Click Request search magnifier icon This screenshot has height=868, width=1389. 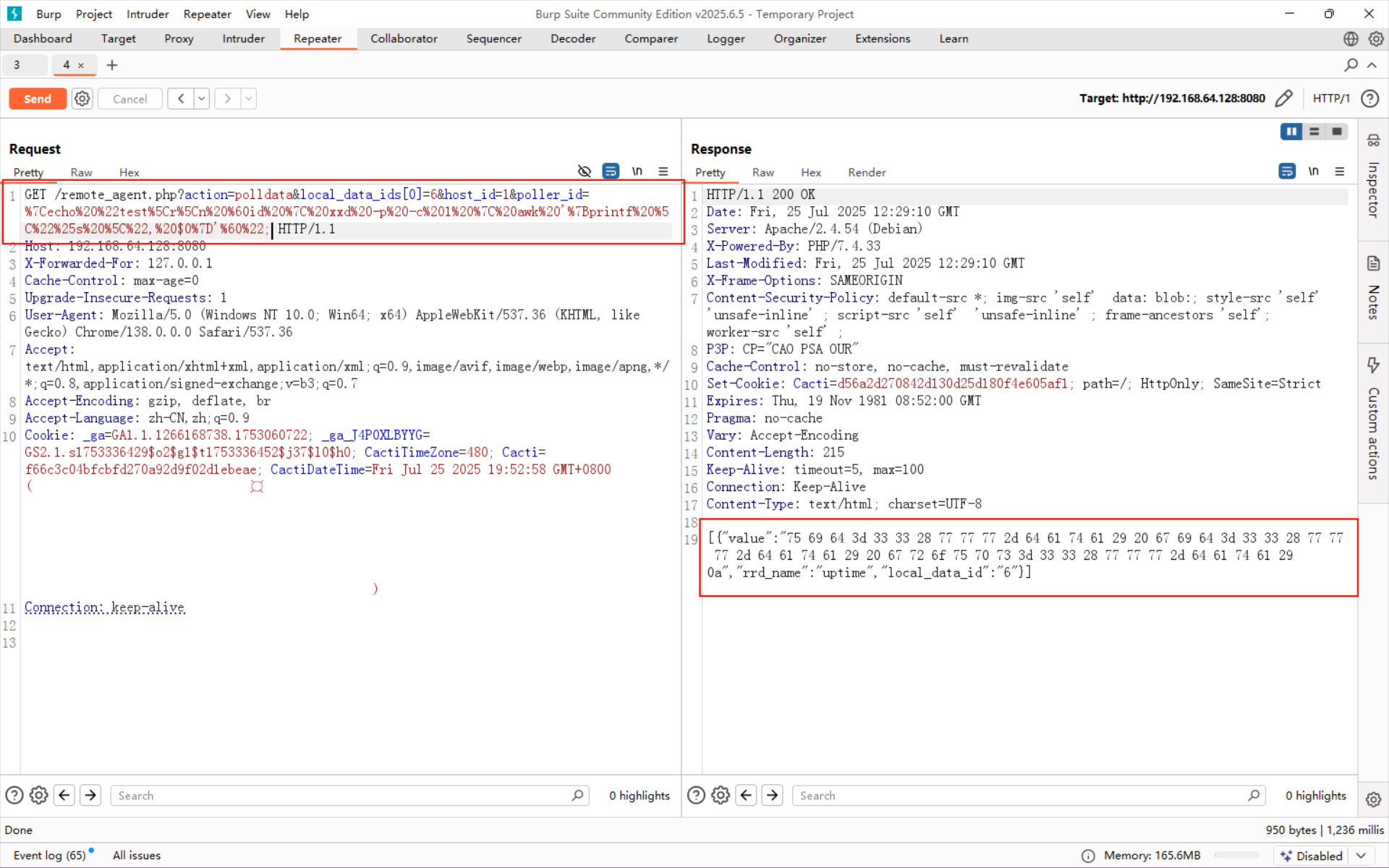coord(577,796)
